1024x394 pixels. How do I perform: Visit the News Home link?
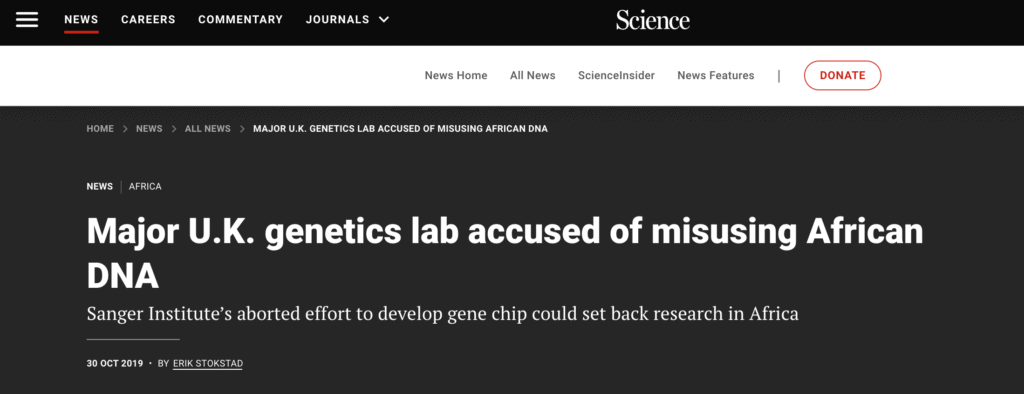pyautogui.click(x=456, y=75)
